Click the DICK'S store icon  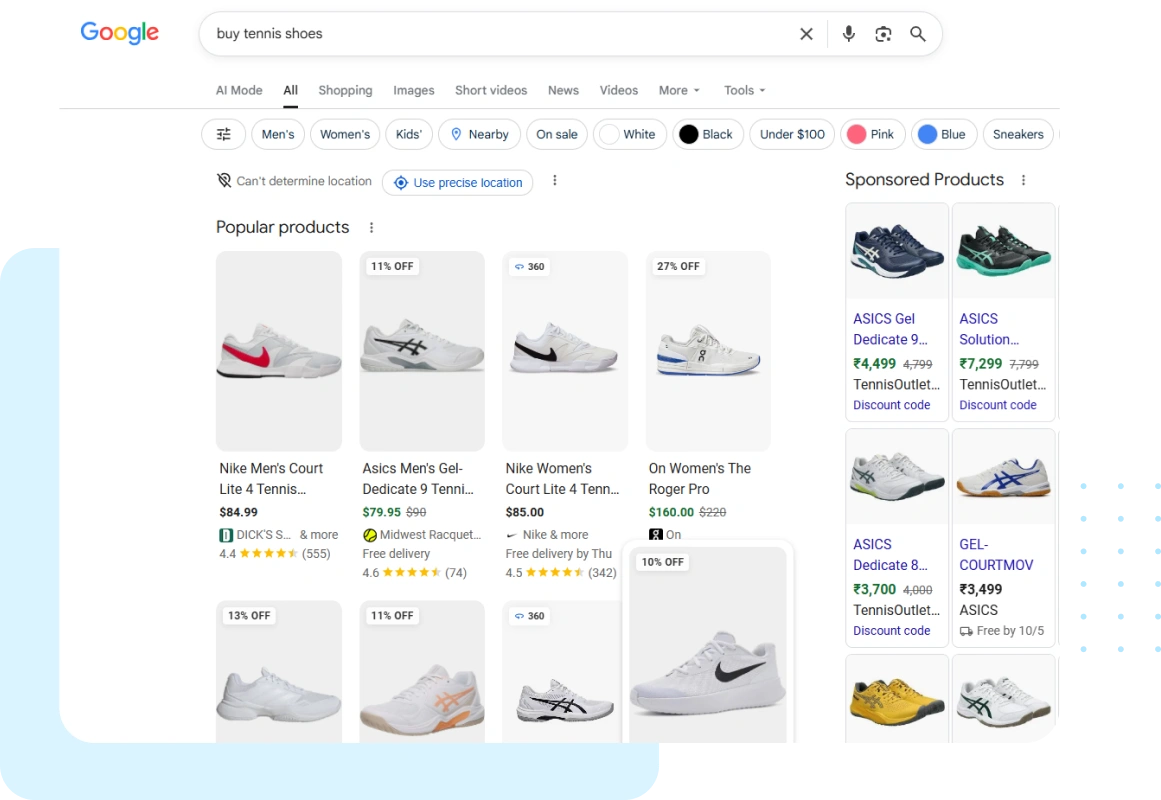(x=226, y=535)
